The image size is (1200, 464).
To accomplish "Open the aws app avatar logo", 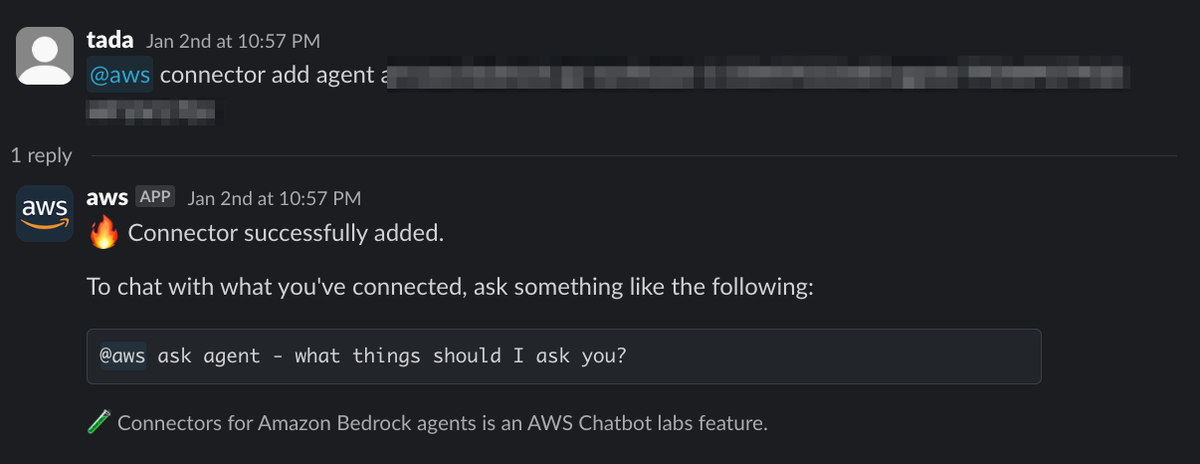I will click(x=45, y=213).
